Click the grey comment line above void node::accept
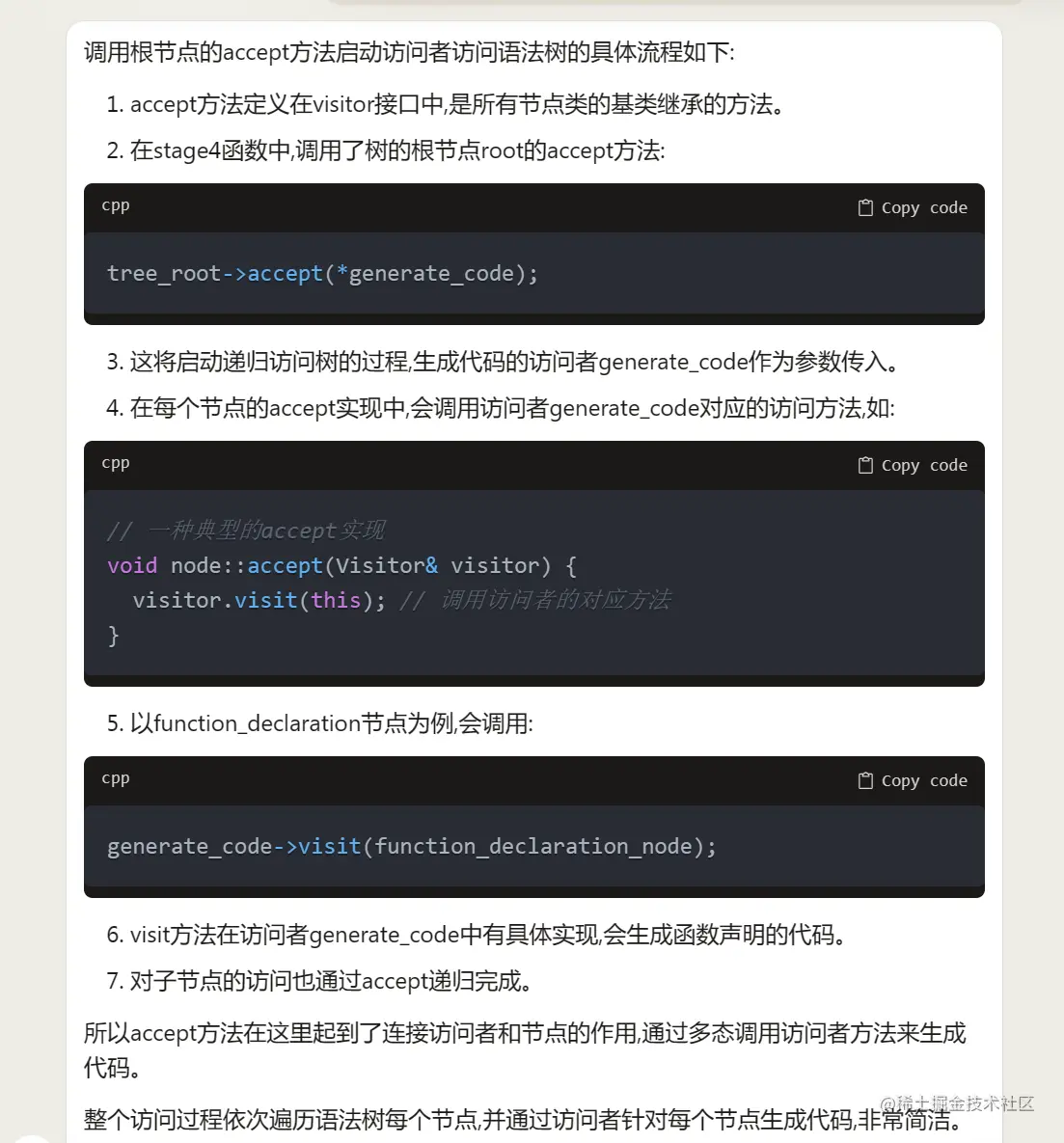This screenshot has height=1143, width=1064. (x=246, y=531)
